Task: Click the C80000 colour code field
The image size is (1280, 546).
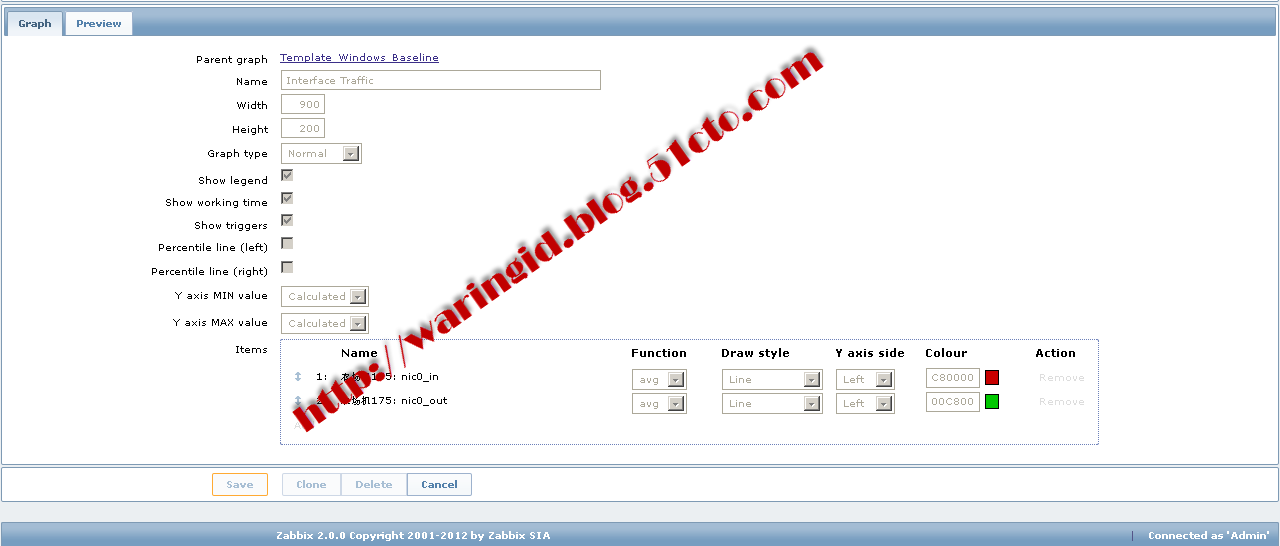Action: [953, 378]
